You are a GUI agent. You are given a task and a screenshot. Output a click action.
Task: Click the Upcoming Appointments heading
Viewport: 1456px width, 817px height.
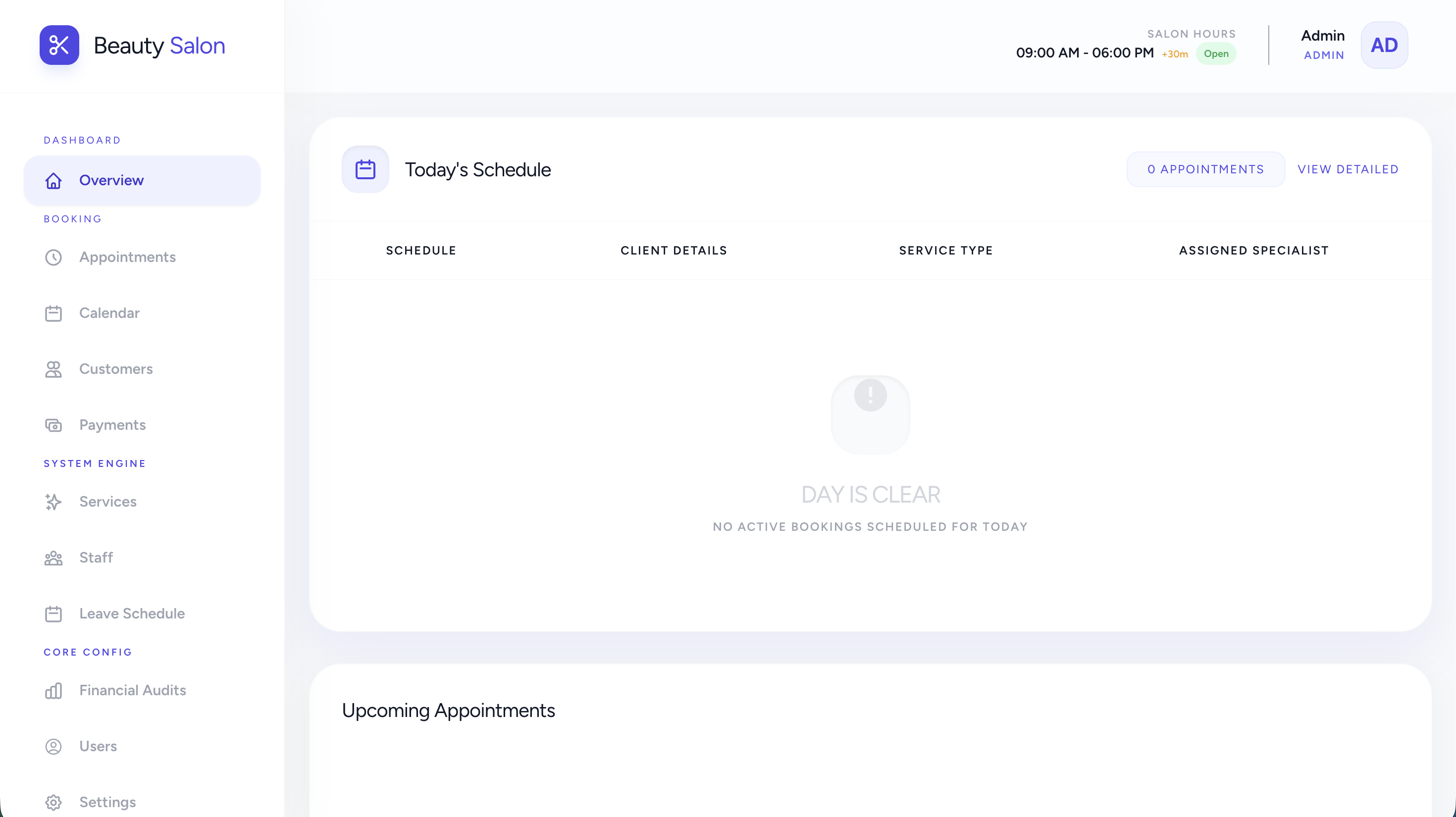coord(448,711)
